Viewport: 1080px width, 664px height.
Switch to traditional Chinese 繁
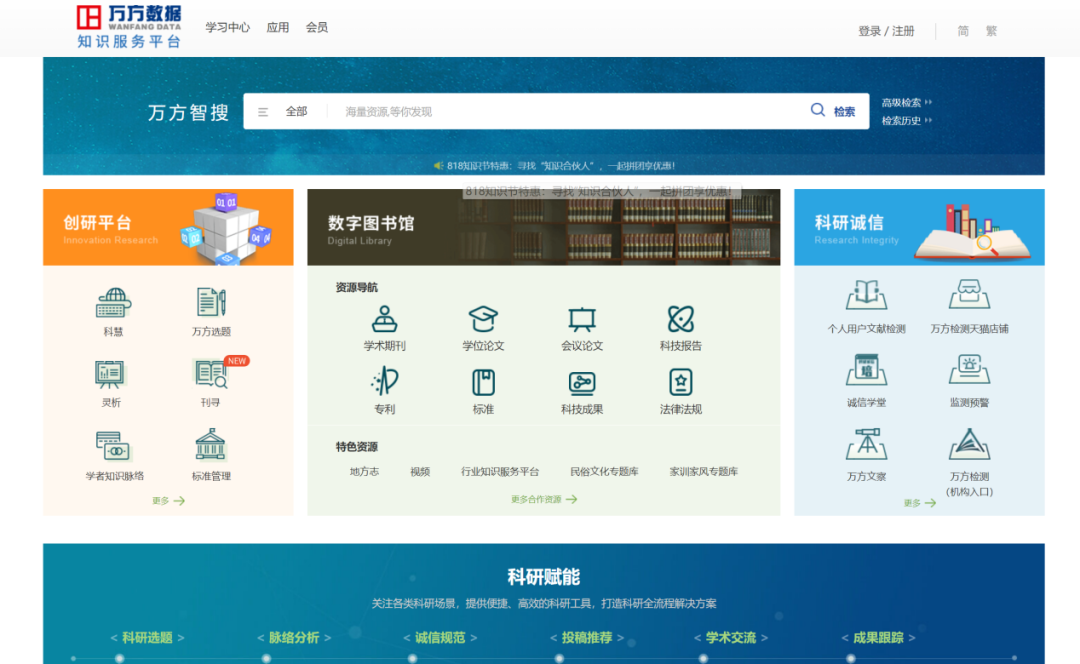(x=991, y=31)
